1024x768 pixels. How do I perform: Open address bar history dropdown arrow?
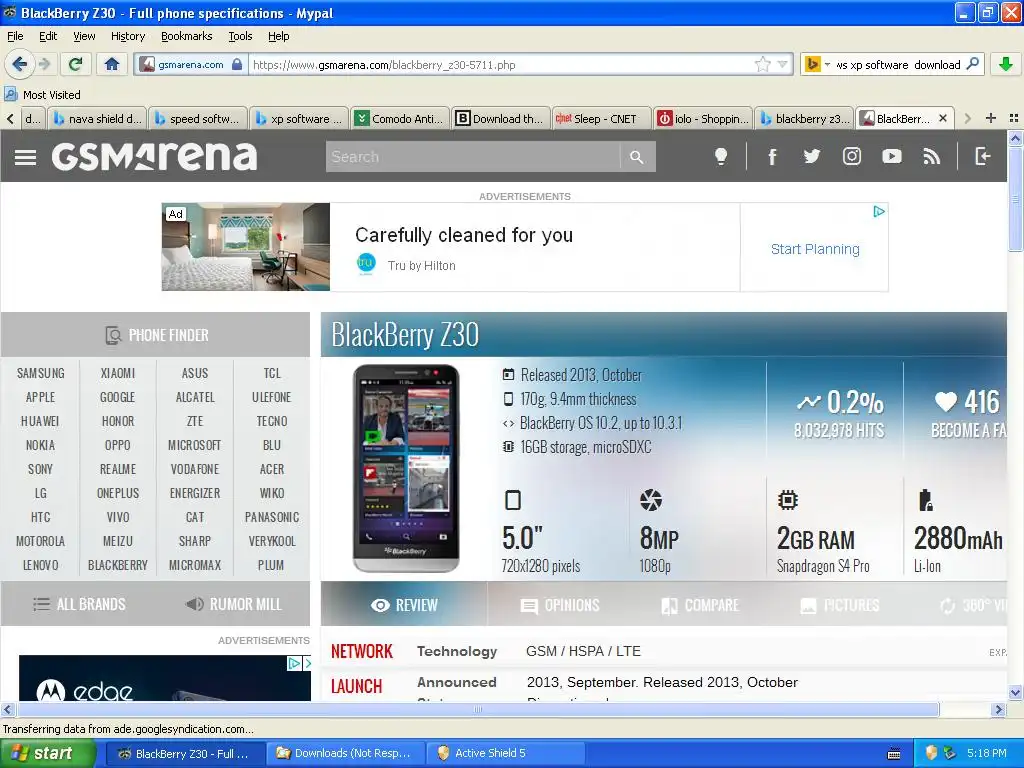[782, 64]
